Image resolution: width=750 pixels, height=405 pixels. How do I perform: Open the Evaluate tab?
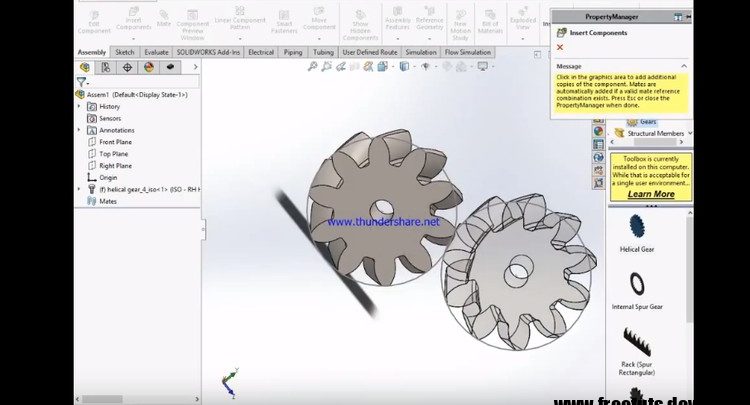tap(156, 52)
